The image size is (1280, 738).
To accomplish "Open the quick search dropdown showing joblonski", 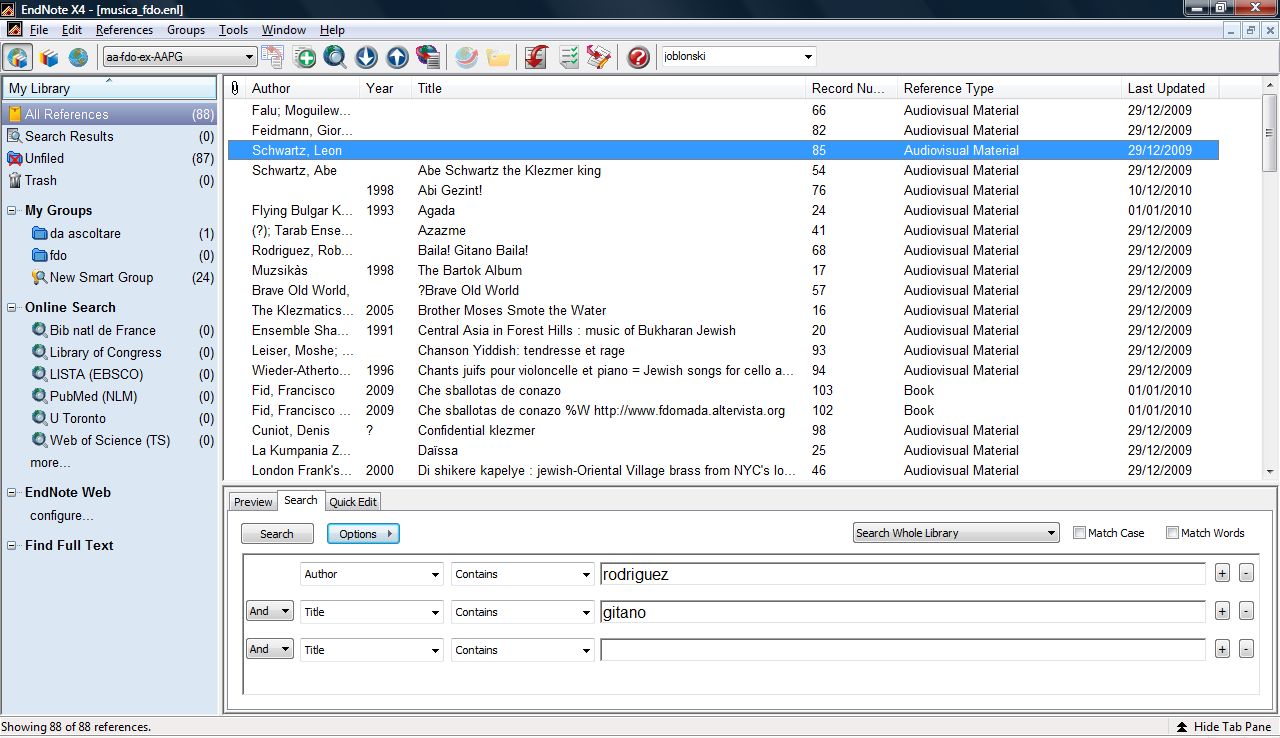I will (x=738, y=57).
